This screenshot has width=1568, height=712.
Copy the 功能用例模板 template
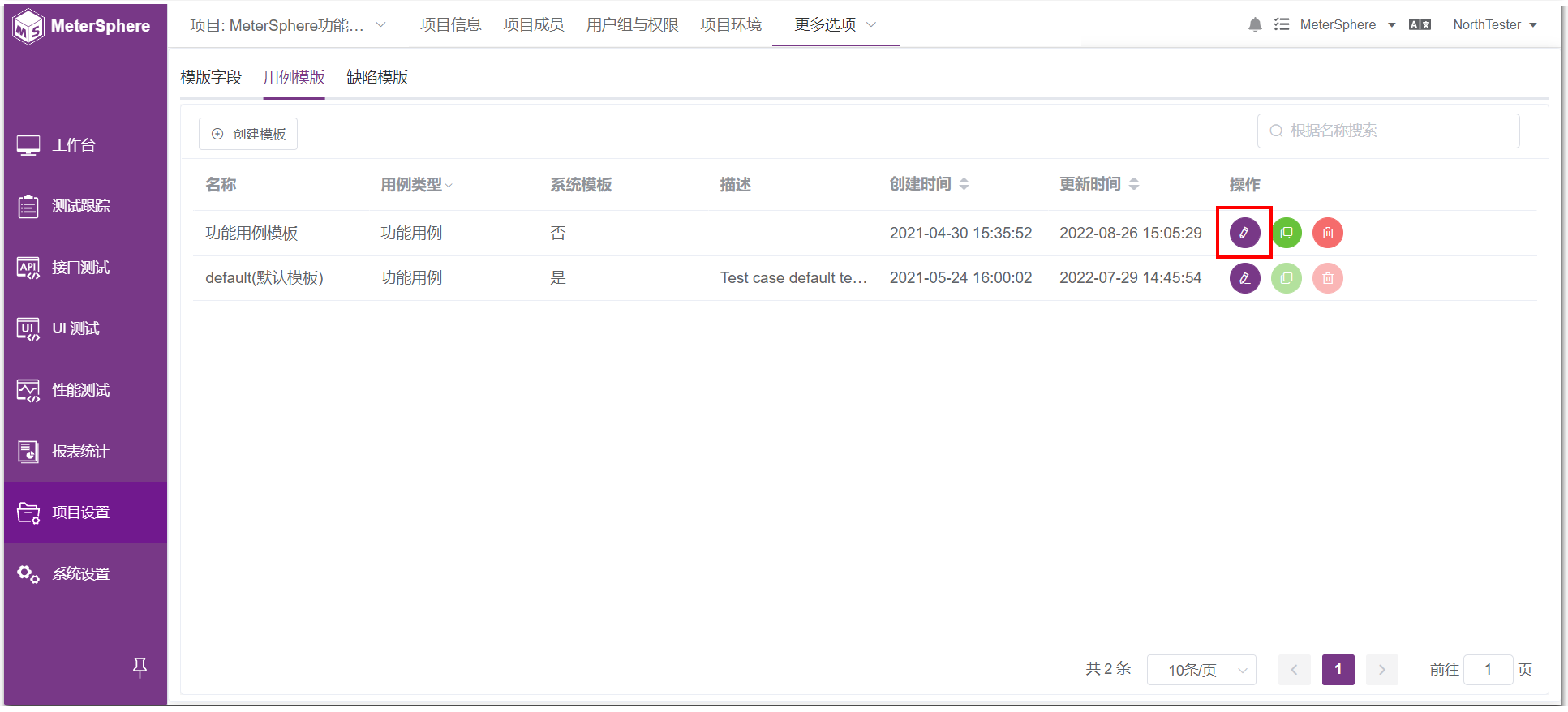click(x=1287, y=233)
